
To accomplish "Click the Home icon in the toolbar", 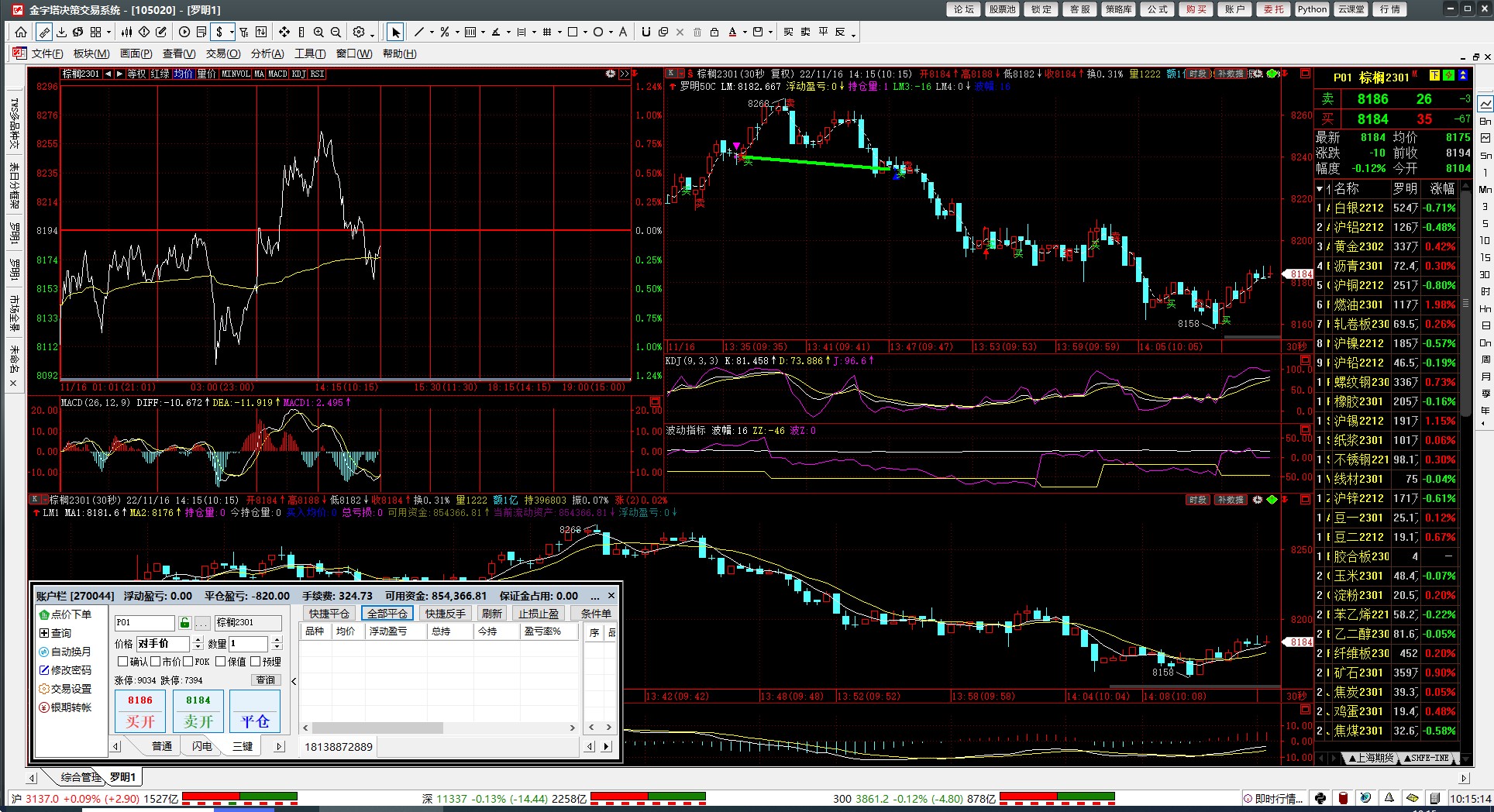I will click(x=21, y=32).
